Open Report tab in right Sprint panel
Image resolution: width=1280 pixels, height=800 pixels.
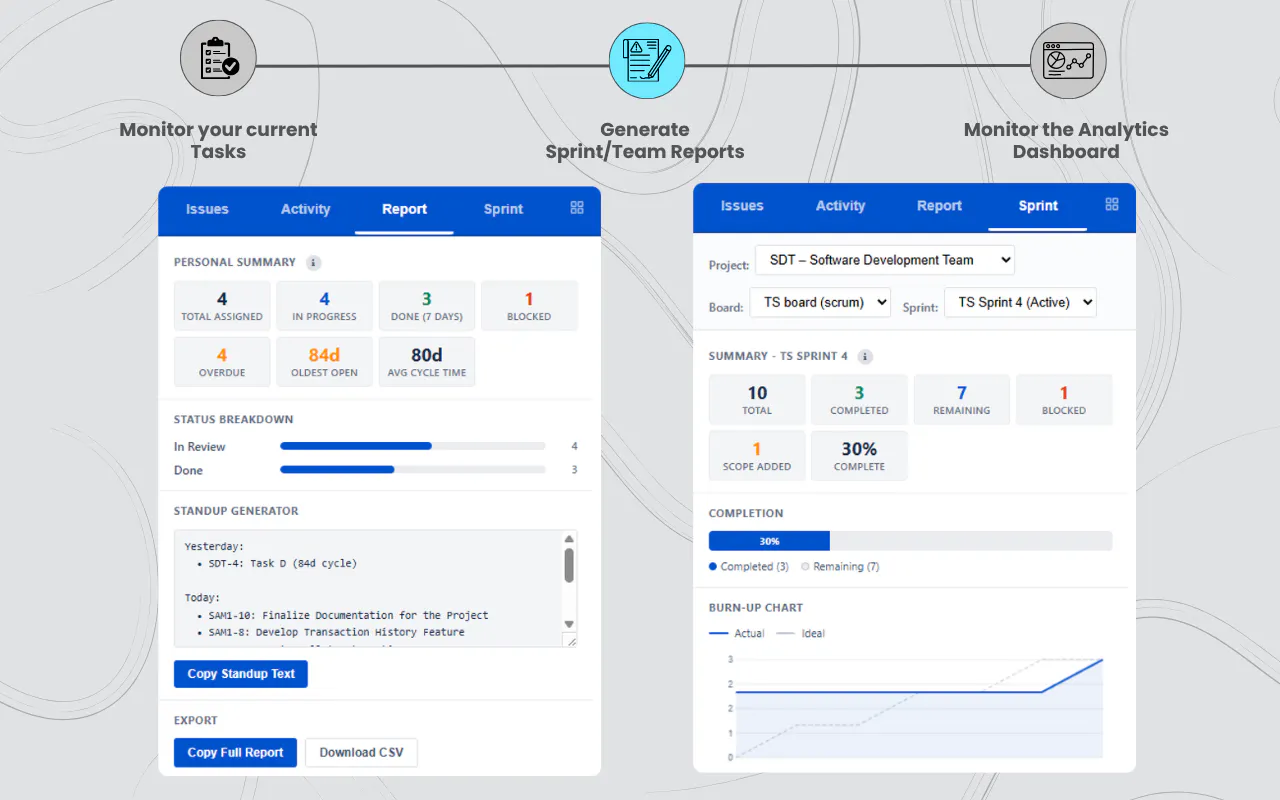(x=939, y=206)
